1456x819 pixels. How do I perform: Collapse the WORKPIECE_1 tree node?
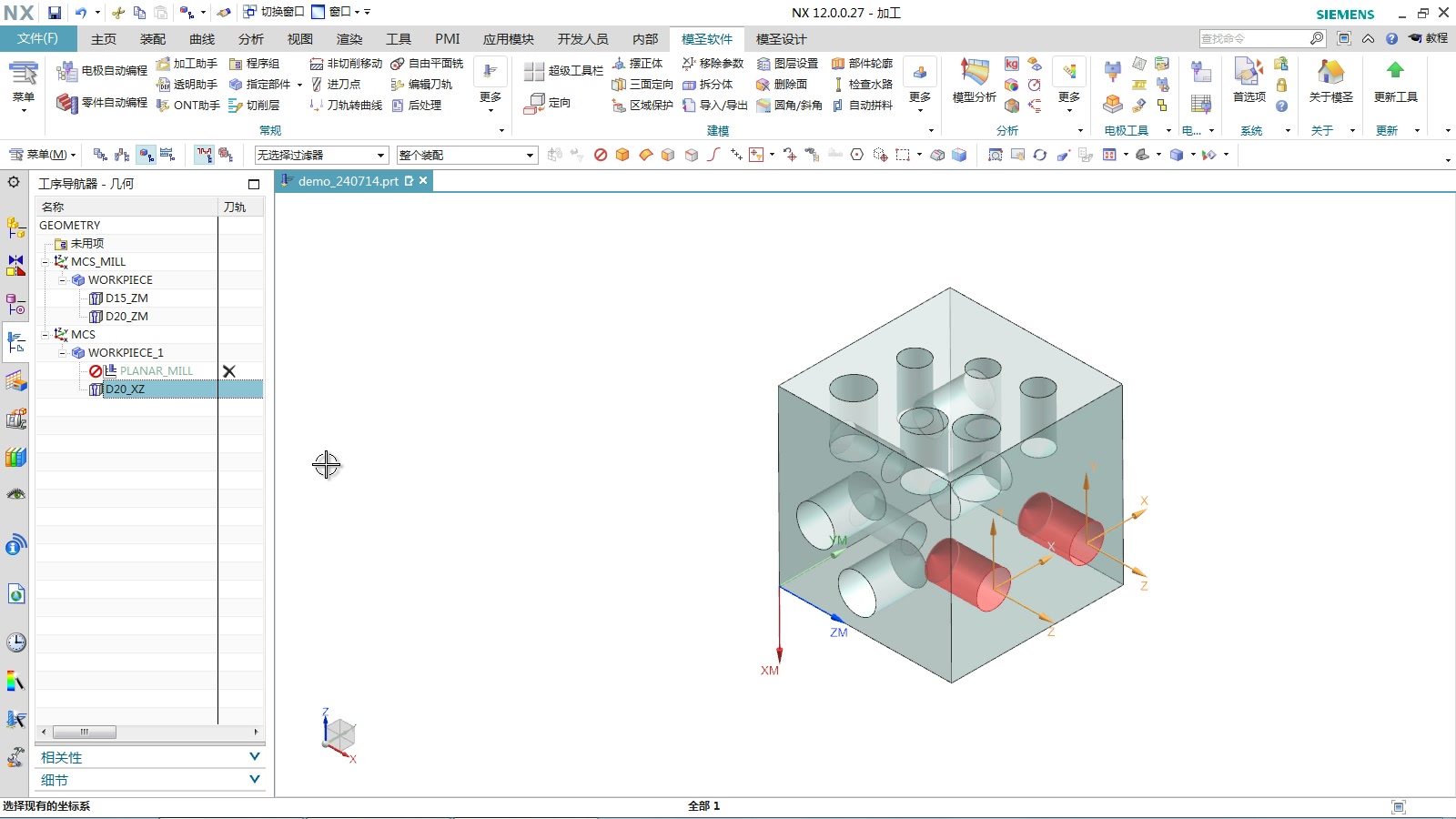click(x=62, y=353)
